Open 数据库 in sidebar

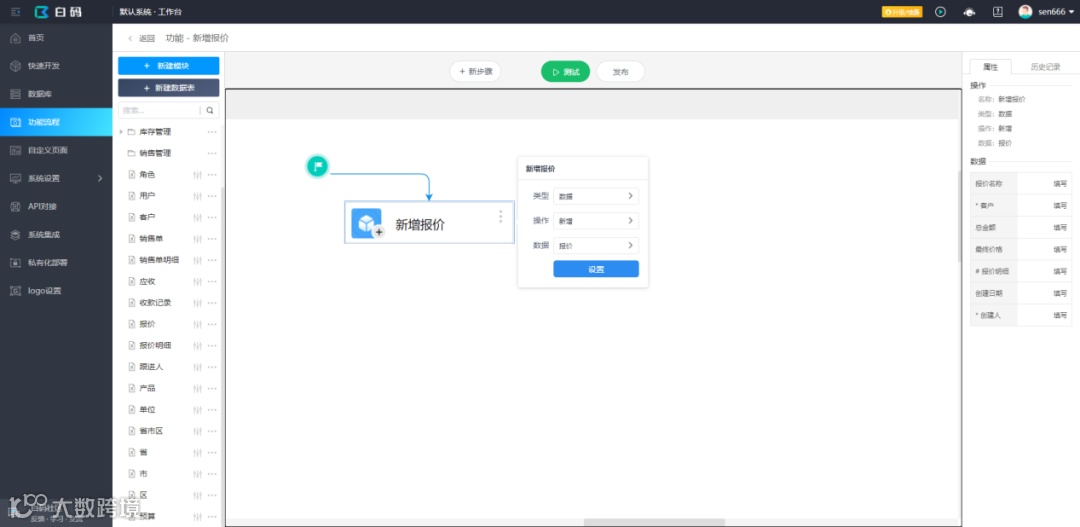tap(56, 94)
